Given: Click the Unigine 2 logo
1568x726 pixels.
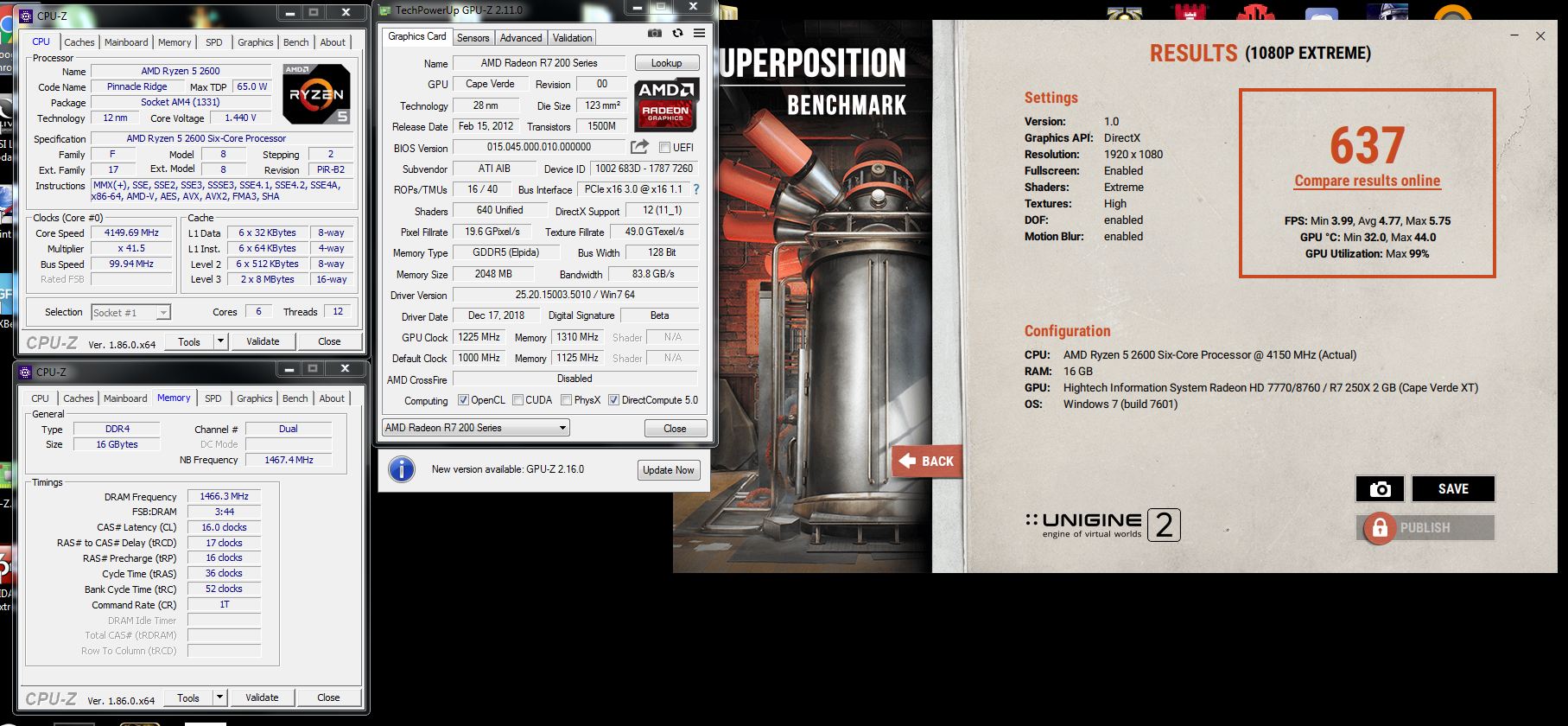Looking at the screenshot, I should (1102, 525).
